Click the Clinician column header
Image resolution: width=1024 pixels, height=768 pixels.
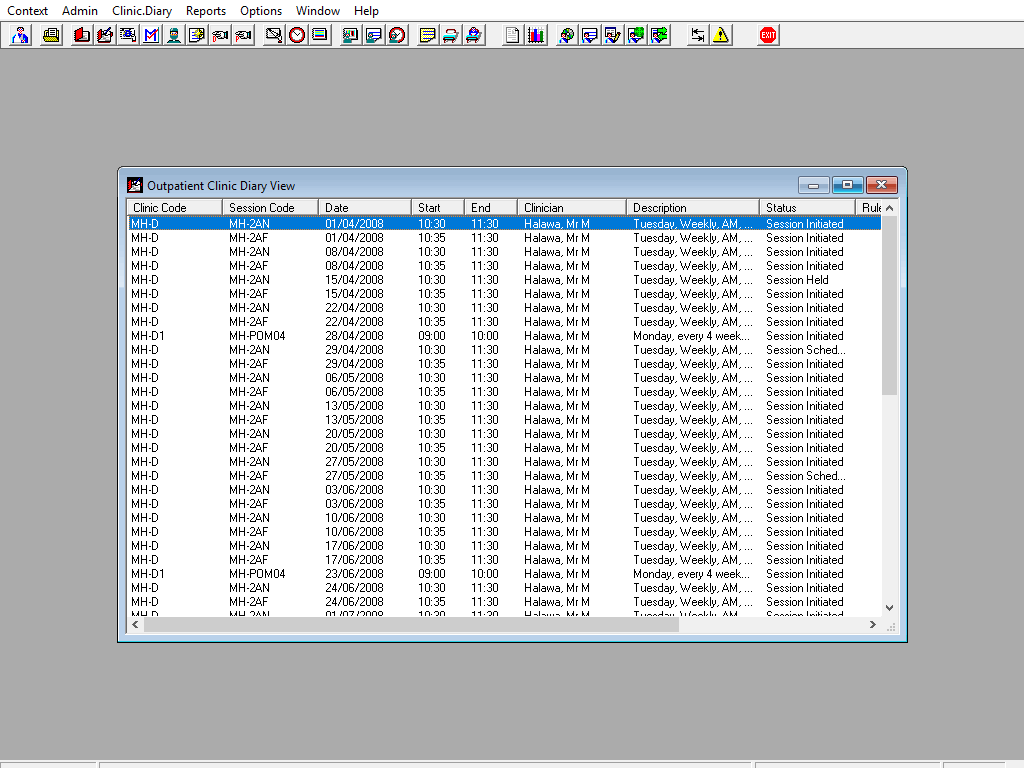coord(572,208)
